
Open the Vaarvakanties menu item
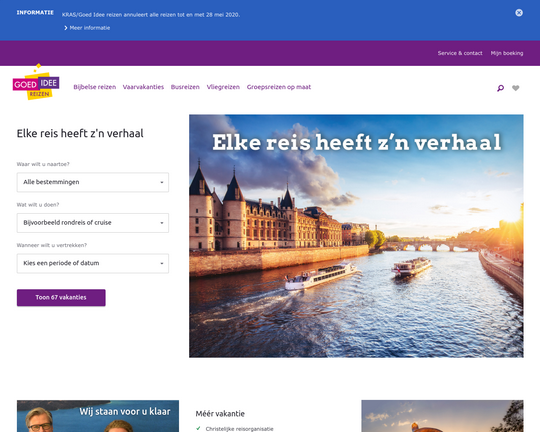pyautogui.click(x=143, y=87)
